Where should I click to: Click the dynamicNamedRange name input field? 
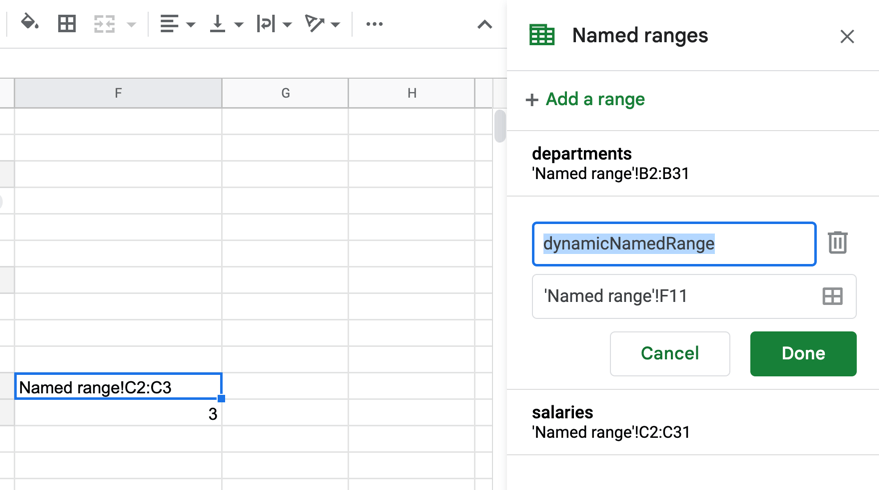[674, 244]
